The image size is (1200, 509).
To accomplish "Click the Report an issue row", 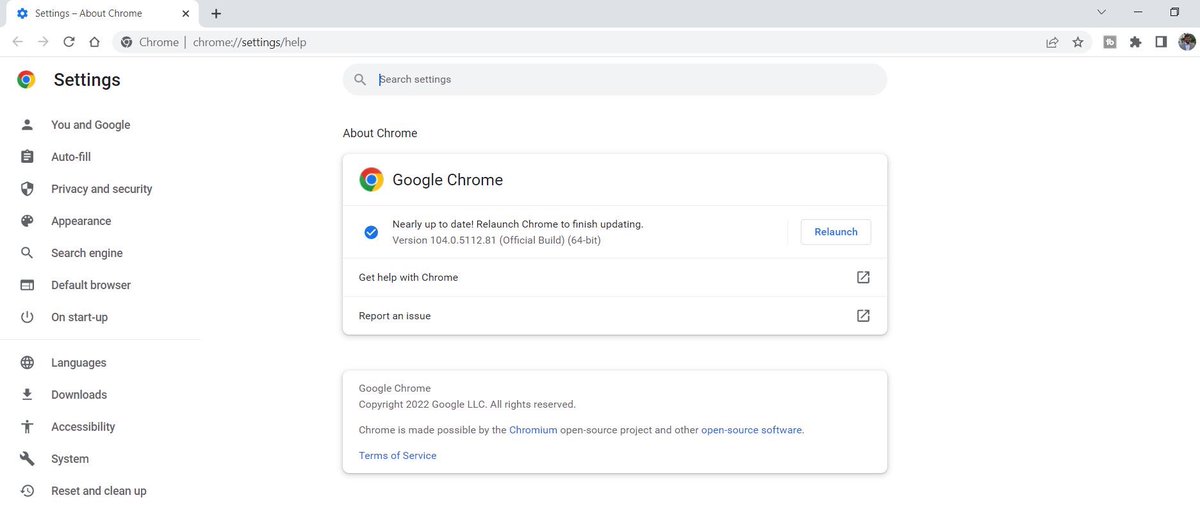I will coord(615,315).
